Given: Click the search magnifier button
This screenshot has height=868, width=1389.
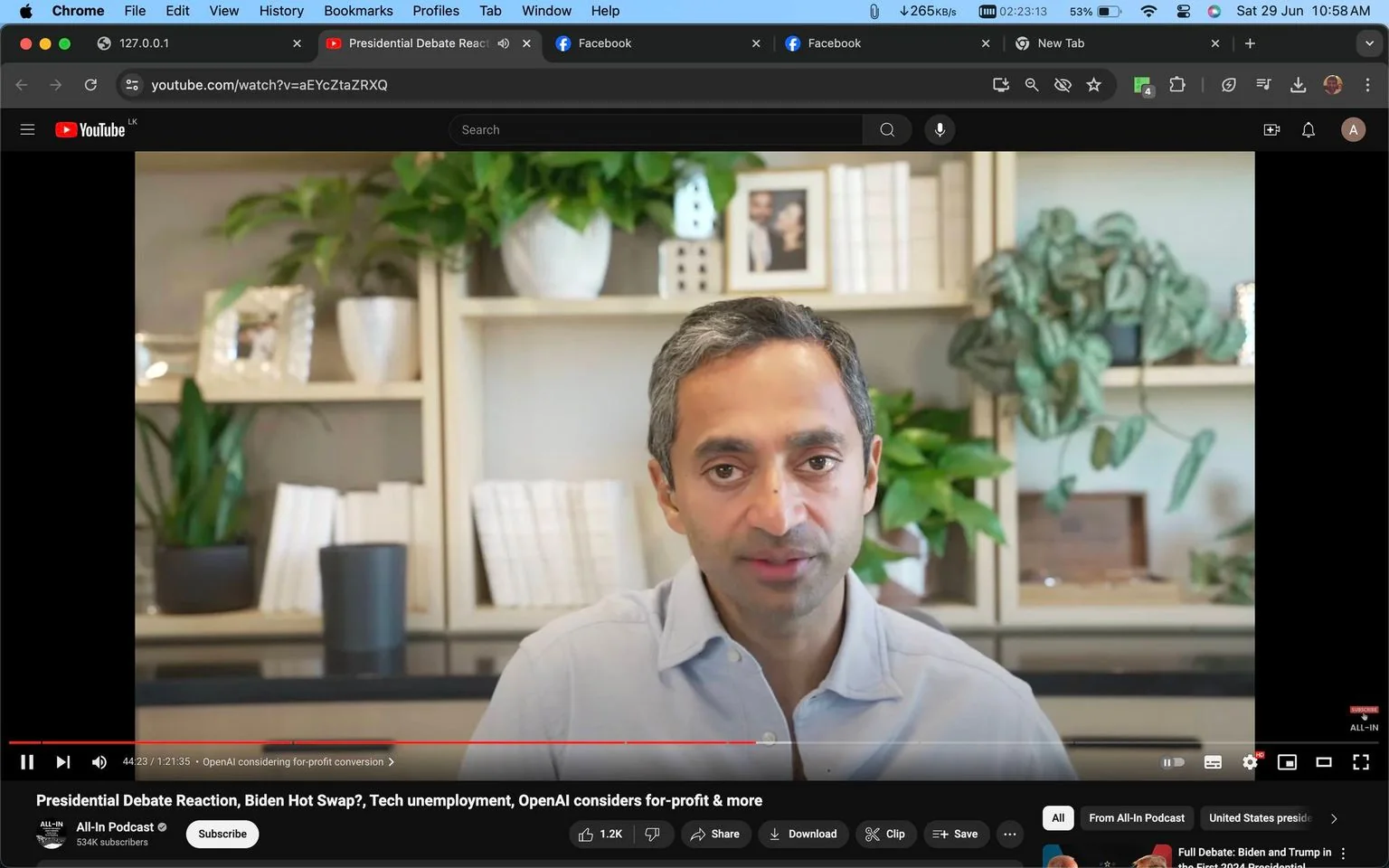Looking at the screenshot, I should (887, 129).
